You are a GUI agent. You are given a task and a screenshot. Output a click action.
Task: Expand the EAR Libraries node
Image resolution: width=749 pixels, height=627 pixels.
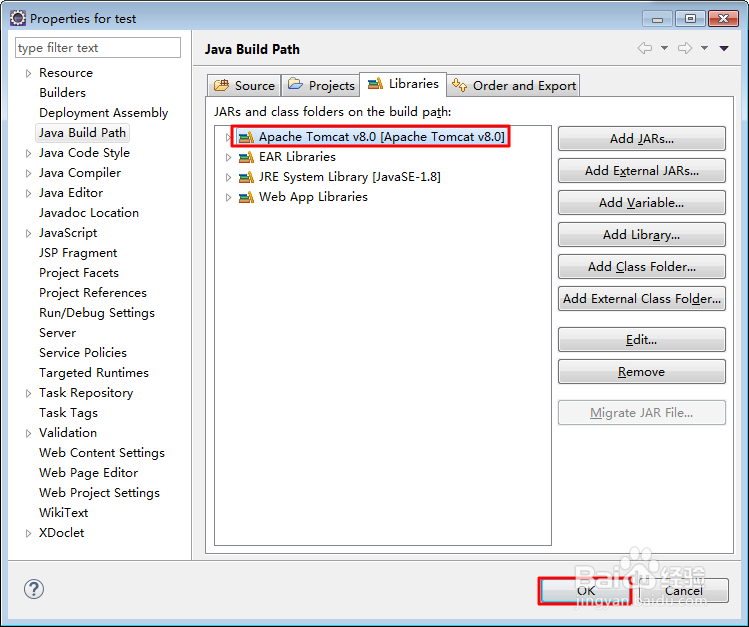click(228, 157)
